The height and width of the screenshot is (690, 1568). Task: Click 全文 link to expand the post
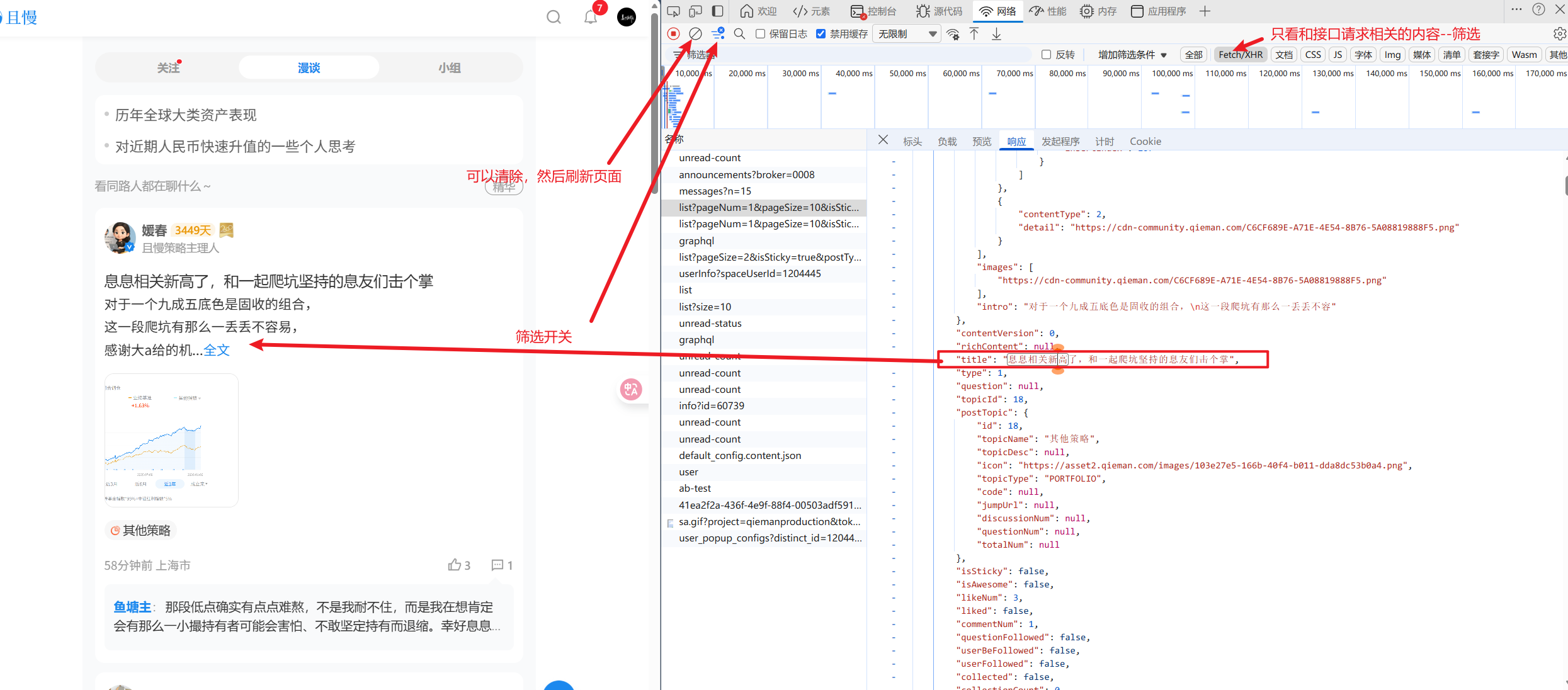point(217,351)
